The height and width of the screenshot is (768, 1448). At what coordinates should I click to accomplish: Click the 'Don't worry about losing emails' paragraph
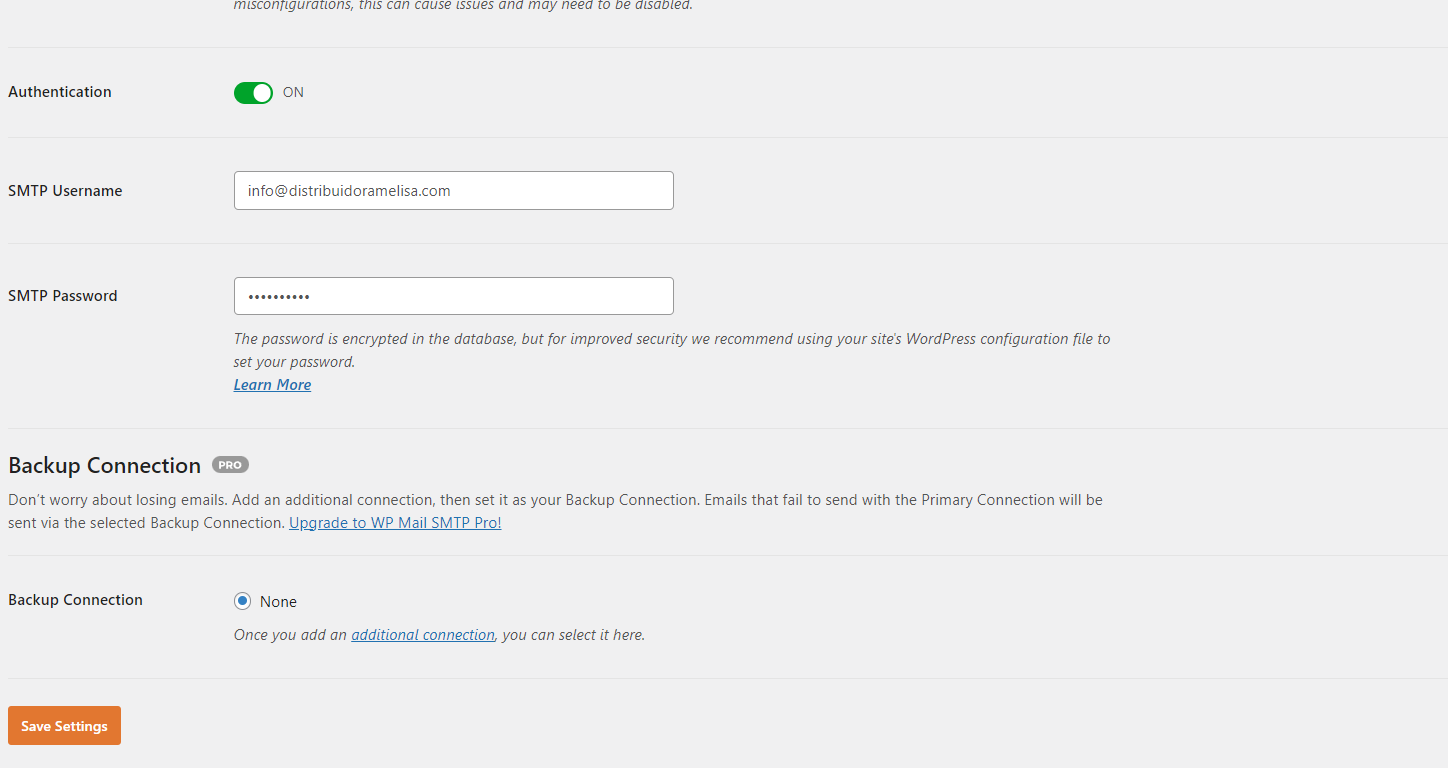coord(555,511)
